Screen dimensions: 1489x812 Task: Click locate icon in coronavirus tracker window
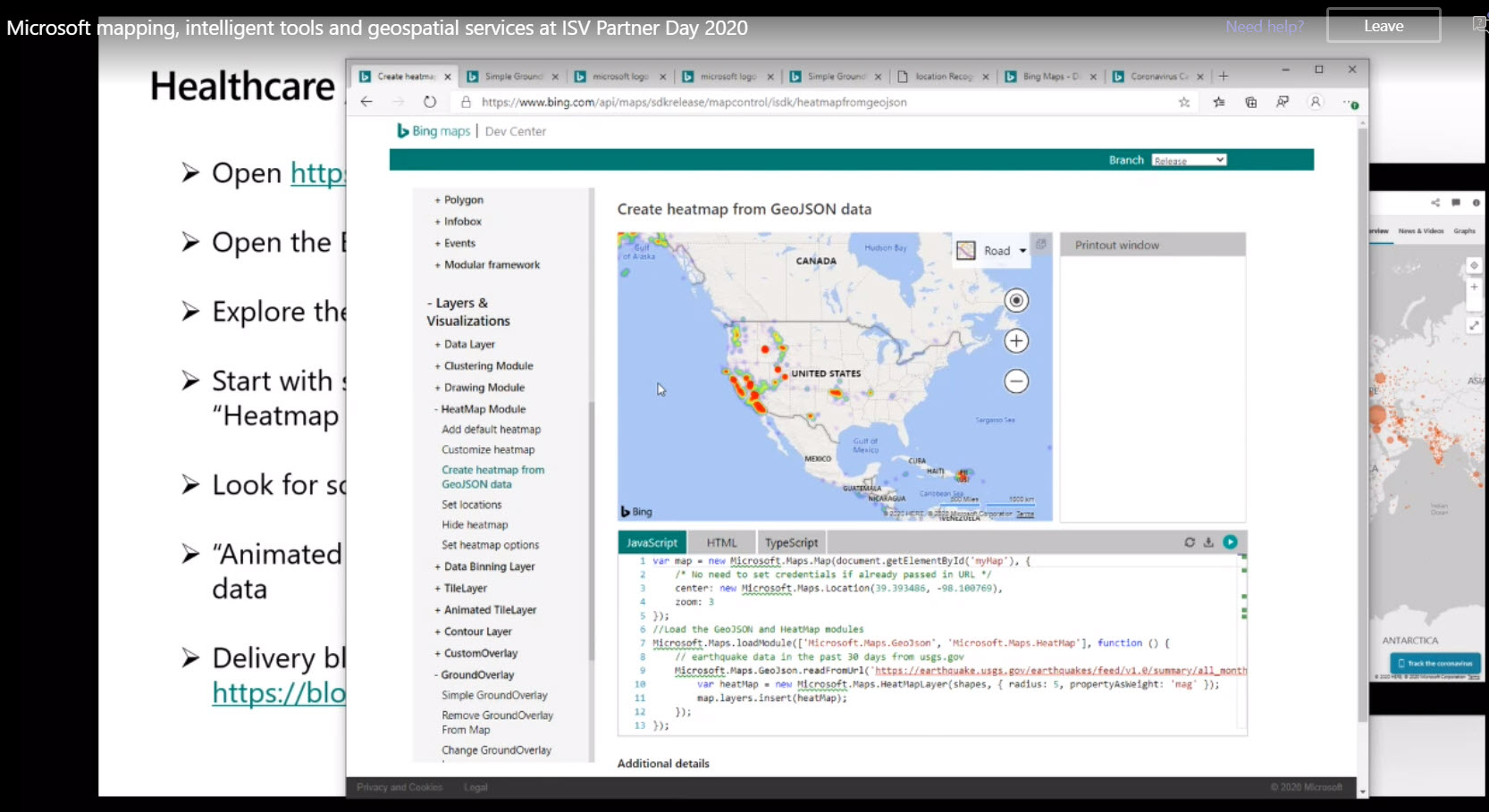pyautogui.click(x=1474, y=265)
